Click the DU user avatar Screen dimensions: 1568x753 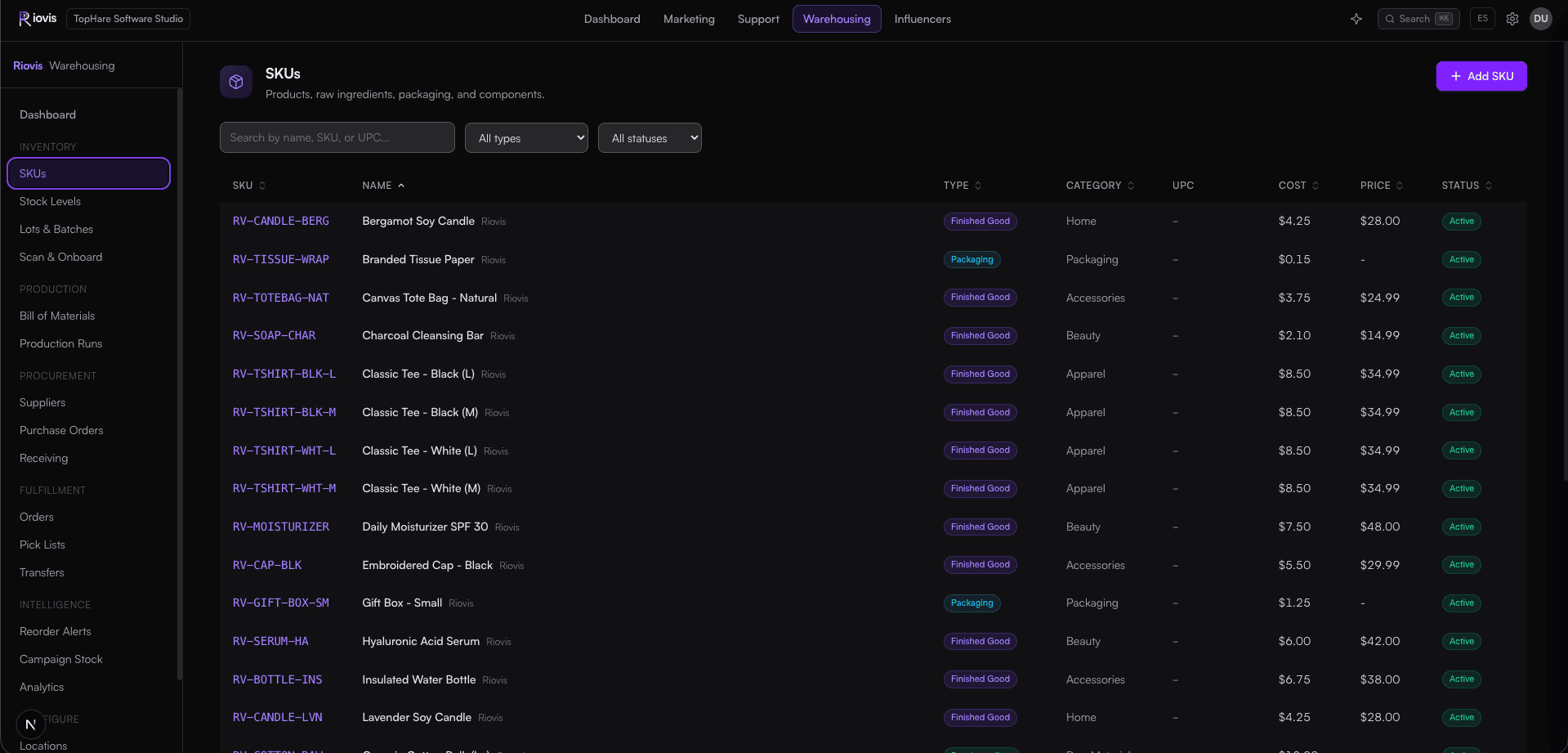[1541, 19]
